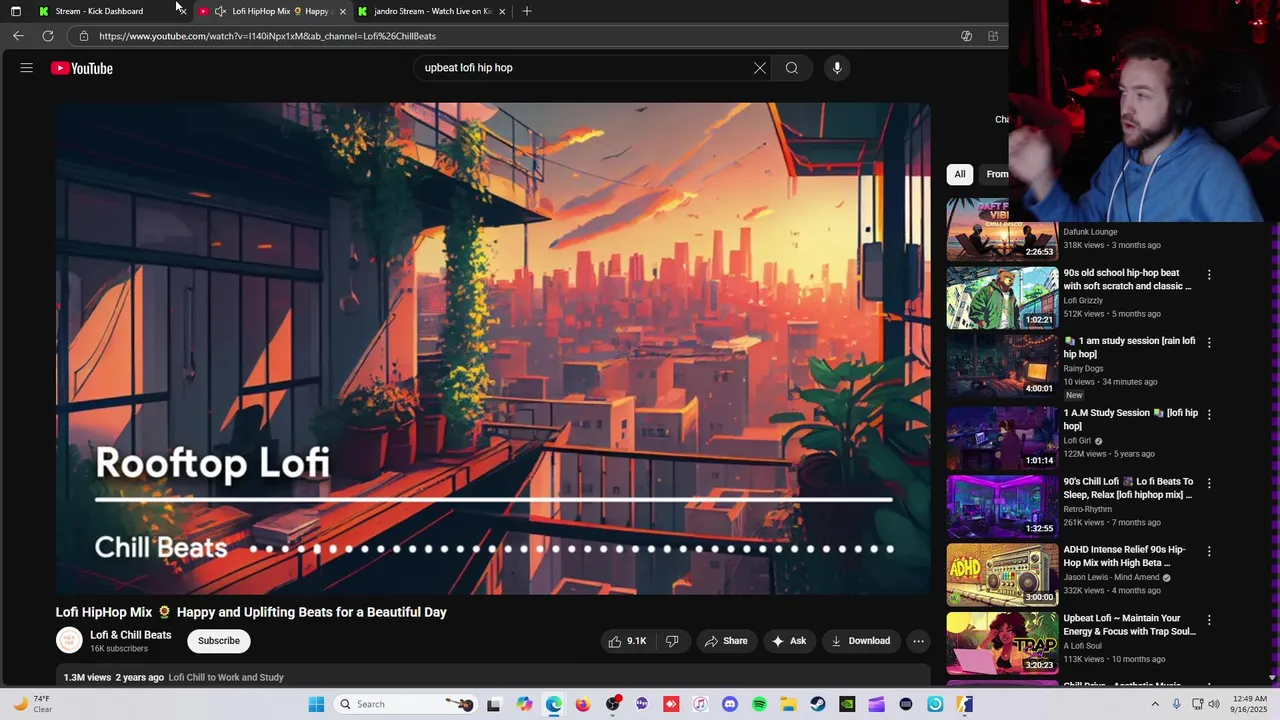
Task: Start voice search with microphone
Action: coord(837,68)
